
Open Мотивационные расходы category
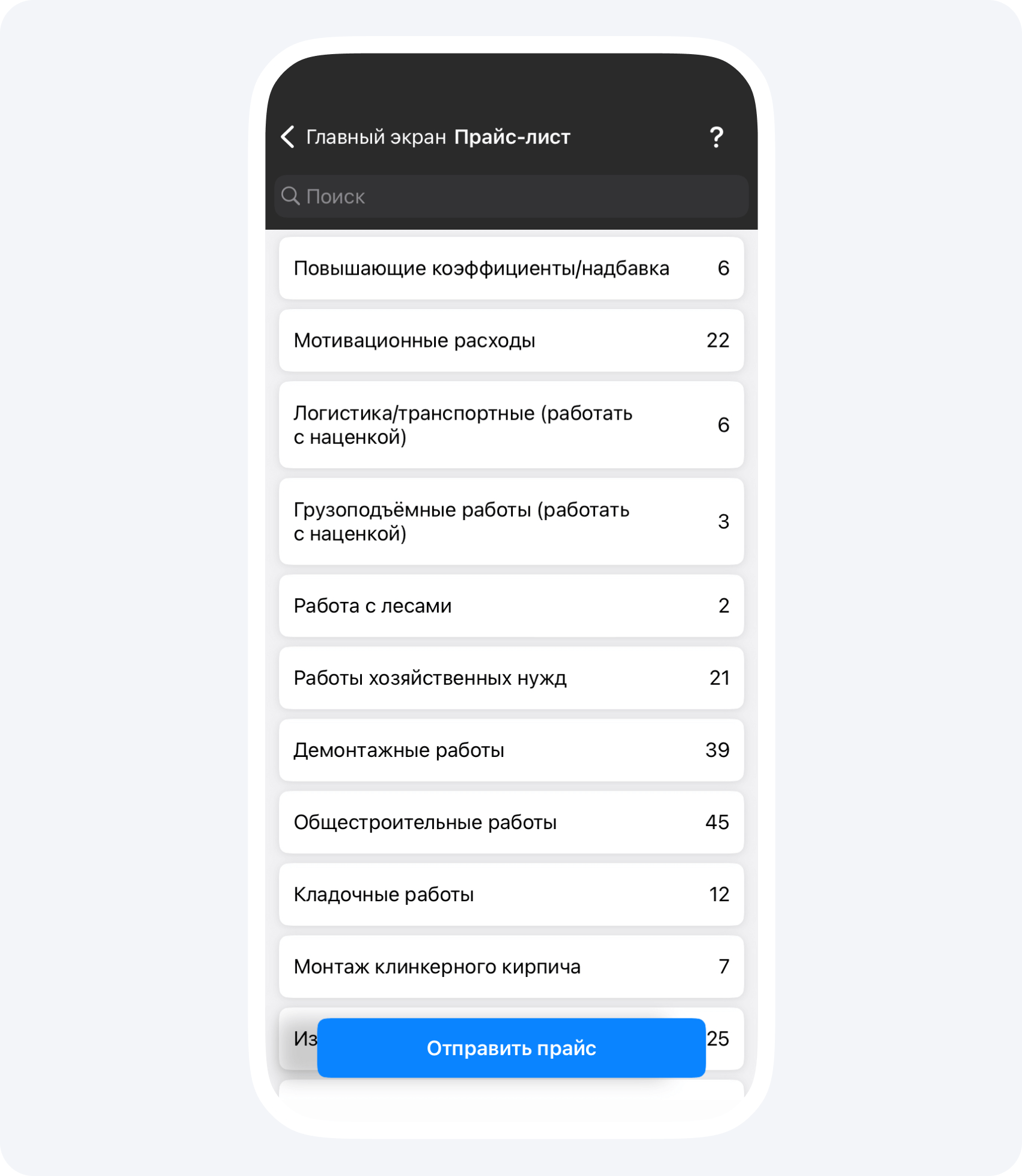[511, 340]
